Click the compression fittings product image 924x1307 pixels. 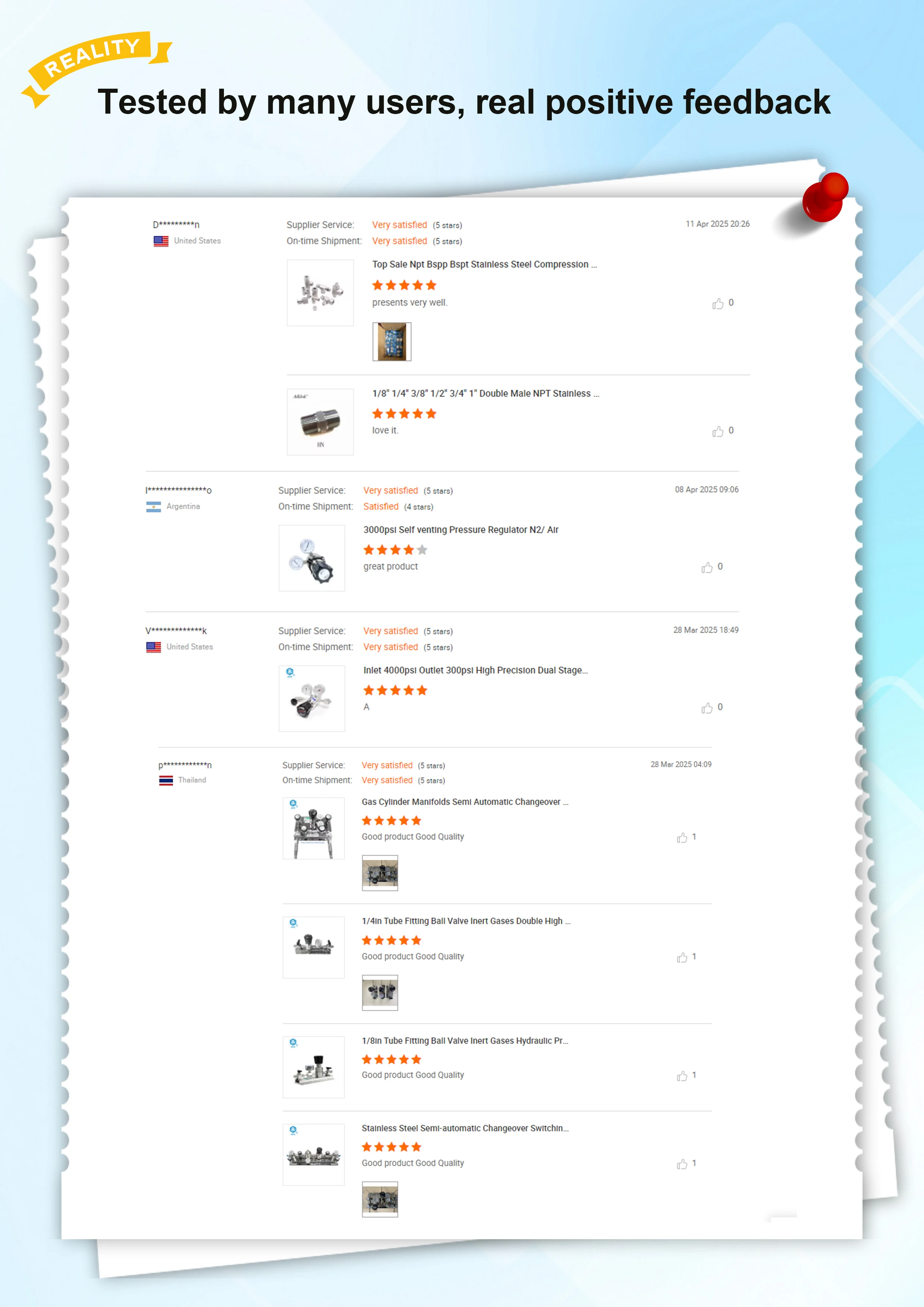320,292
